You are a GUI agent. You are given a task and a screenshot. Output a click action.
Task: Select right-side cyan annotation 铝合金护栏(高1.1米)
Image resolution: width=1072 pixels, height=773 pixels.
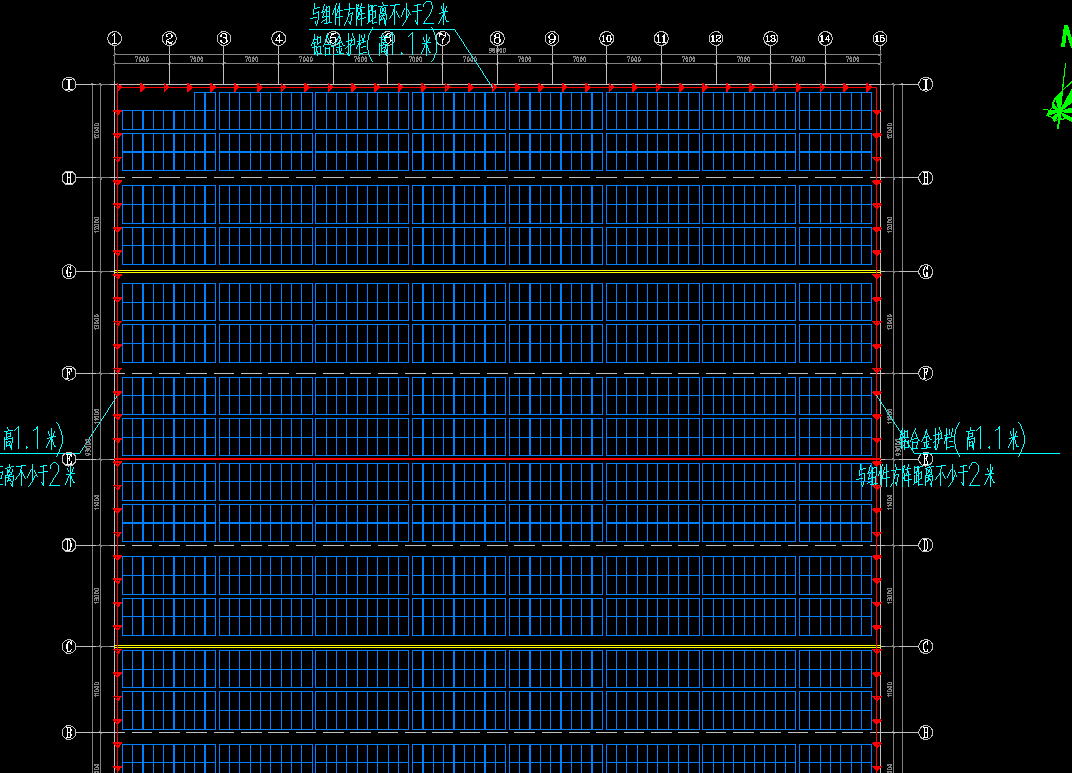point(961,438)
